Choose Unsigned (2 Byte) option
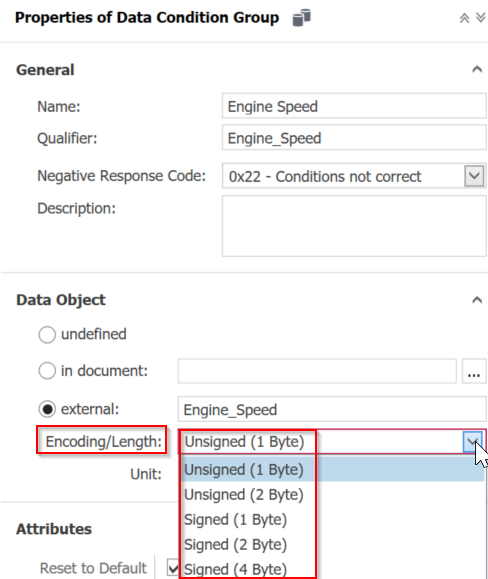The height and width of the screenshot is (579, 488). coord(332,495)
